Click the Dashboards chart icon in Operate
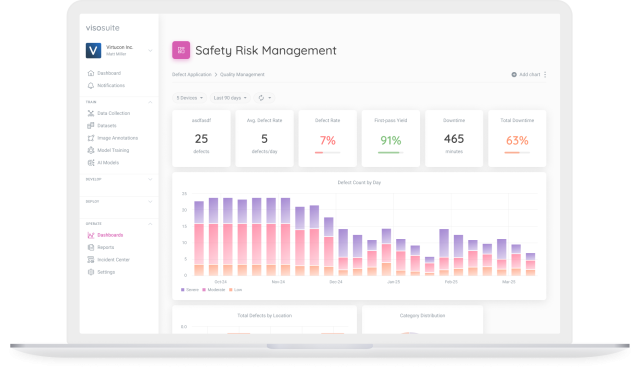This screenshot has height=370, width=640. point(91,235)
